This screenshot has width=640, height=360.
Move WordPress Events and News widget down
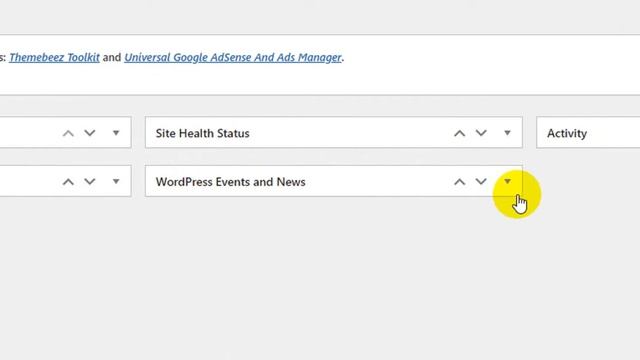(481, 182)
